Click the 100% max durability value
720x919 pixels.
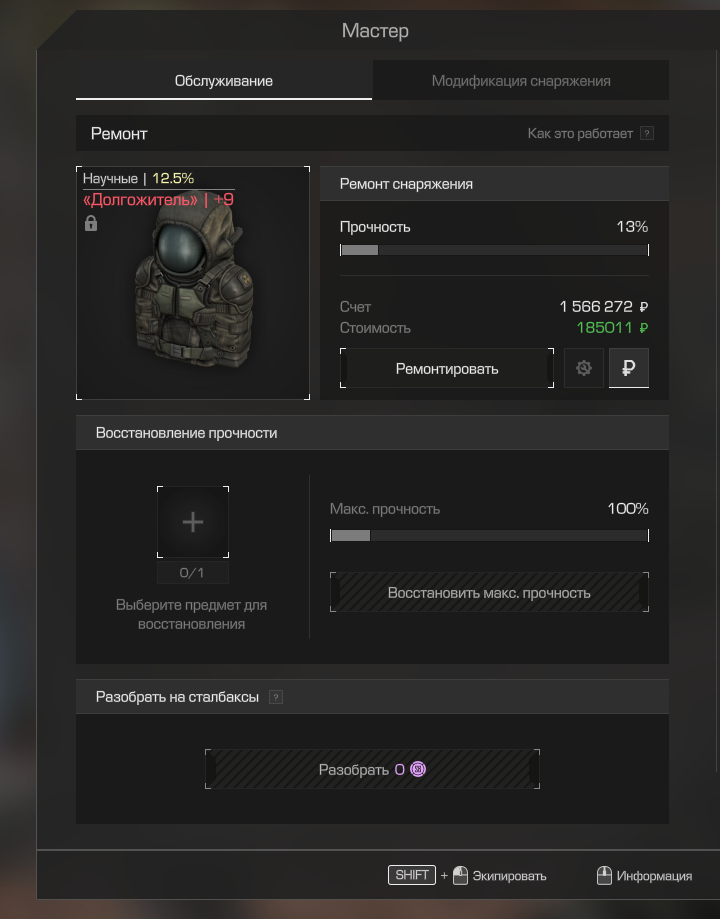point(627,509)
